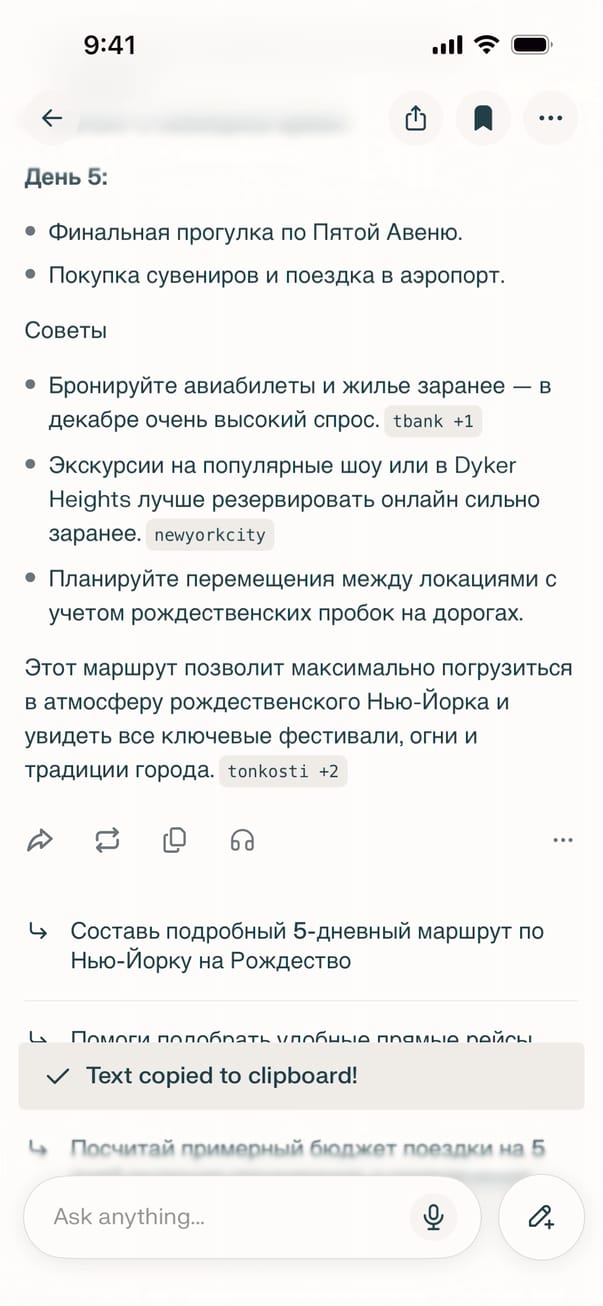This screenshot has height=1306, width=603.
Task: Copy the answer with the copy icon
Action: [174, 841]
